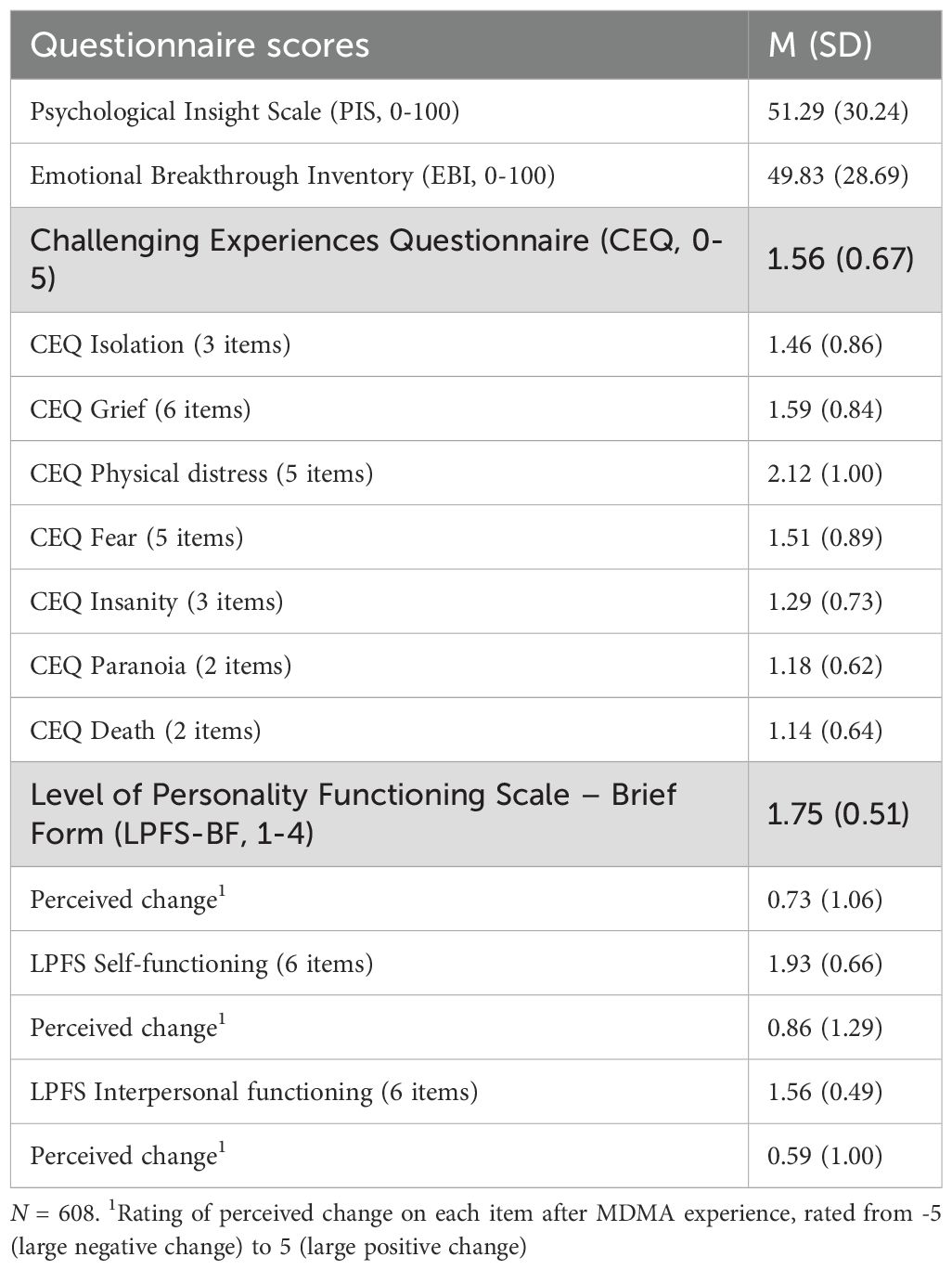This screenshot has width=952, height=1270.
Task: Select the CEQ Grief row label
Action: tap(140, 409)
